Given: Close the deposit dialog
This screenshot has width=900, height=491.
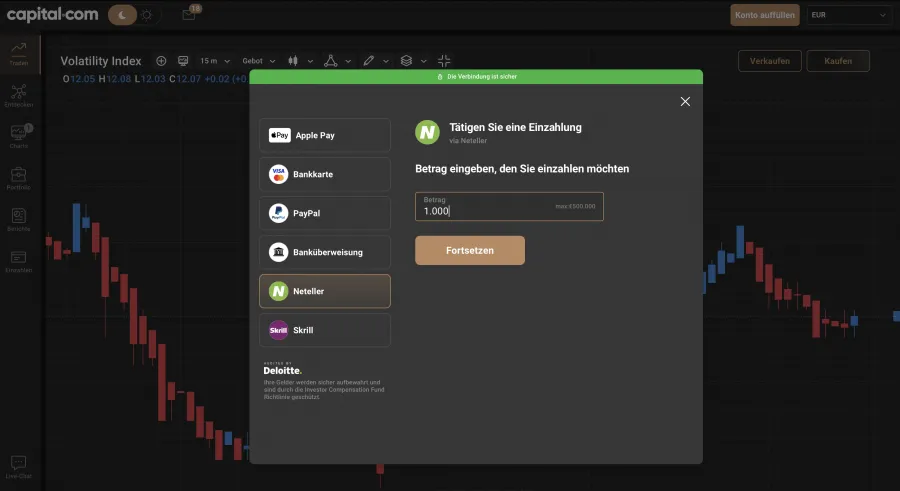Looking at the screenshot, I should click(685, 101).
